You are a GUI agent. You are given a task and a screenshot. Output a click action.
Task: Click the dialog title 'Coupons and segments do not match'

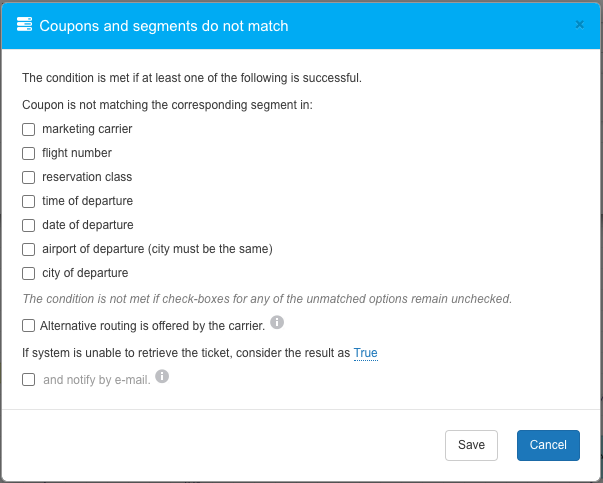[x=163, y=26]
